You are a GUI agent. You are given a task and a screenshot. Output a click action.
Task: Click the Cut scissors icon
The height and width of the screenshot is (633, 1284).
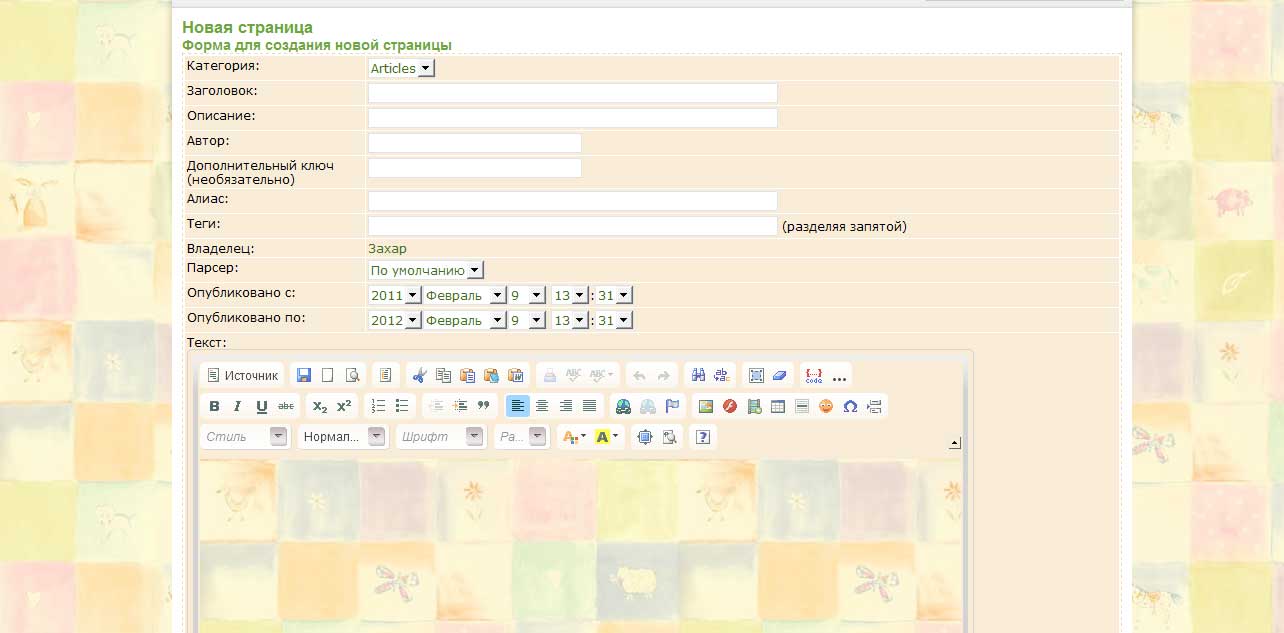tap(419, 376)
